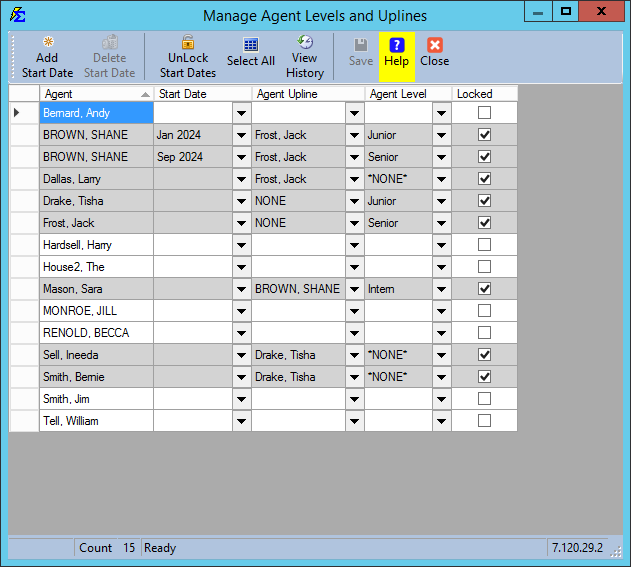Screen dimensions: 631x567
Task: Click the application icon in title bar
Action: (x=17, y=15)
